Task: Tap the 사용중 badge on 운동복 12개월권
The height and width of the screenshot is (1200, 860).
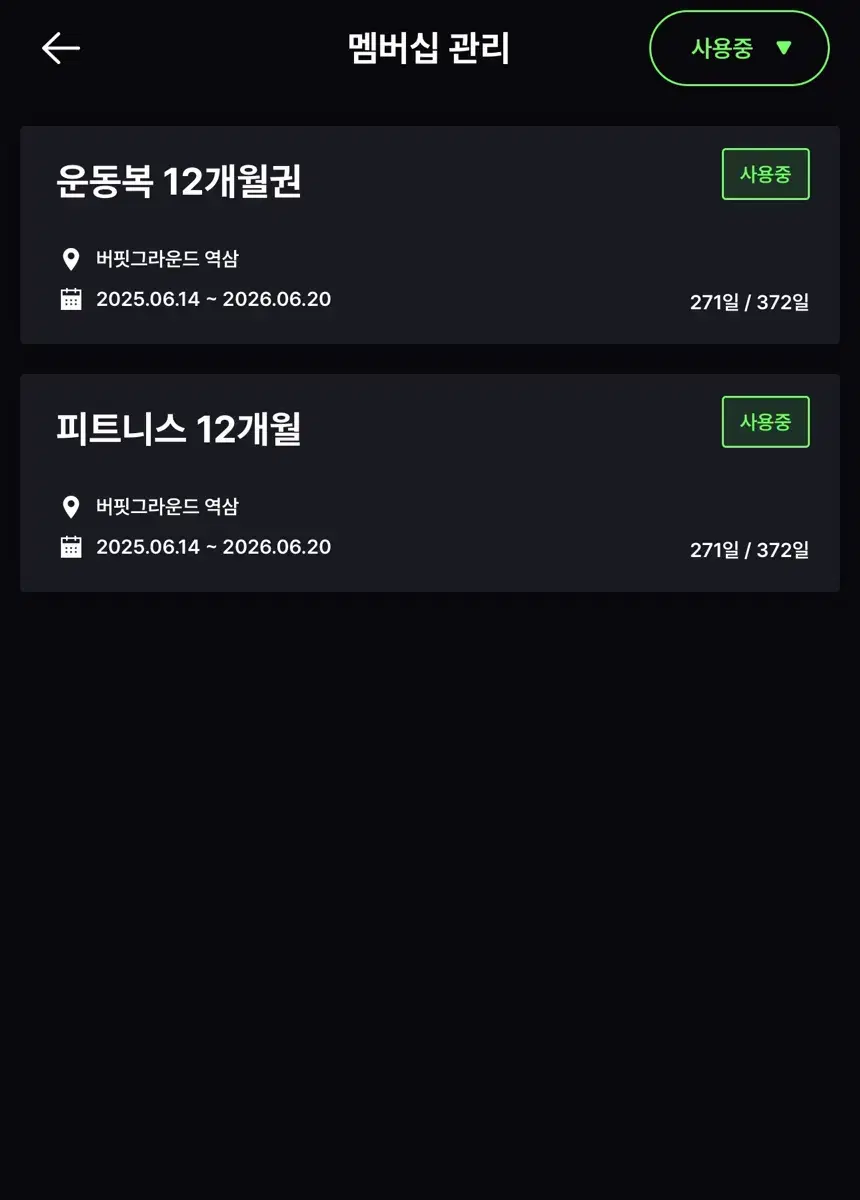Action: click(765, 174)
